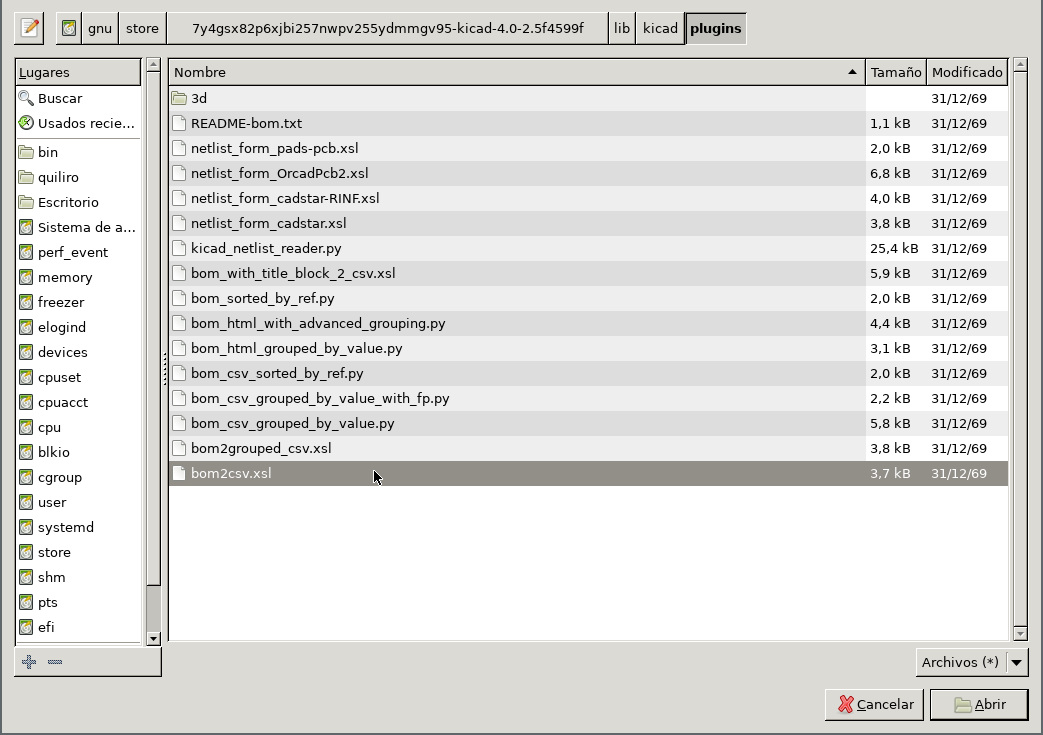Viewport: 1043px width, 735px height.
Task: Select kicad_netlist_reader.py file
Action: 589,248
